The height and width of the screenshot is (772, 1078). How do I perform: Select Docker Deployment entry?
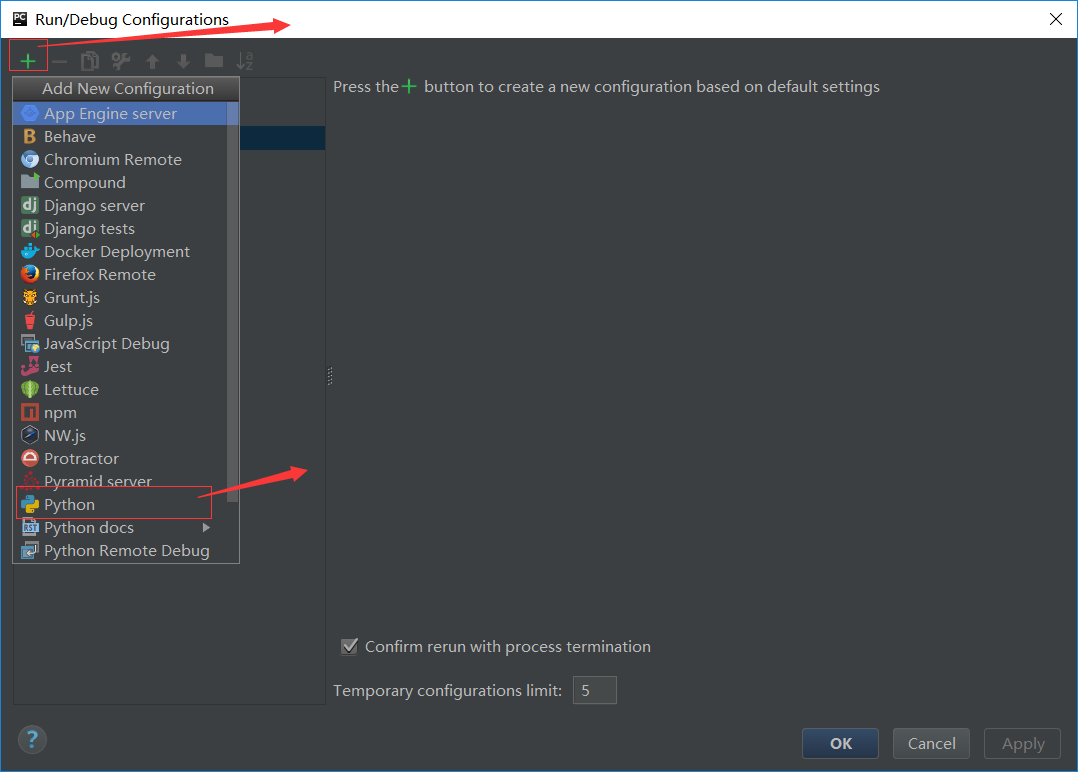[x=120, y=252]
